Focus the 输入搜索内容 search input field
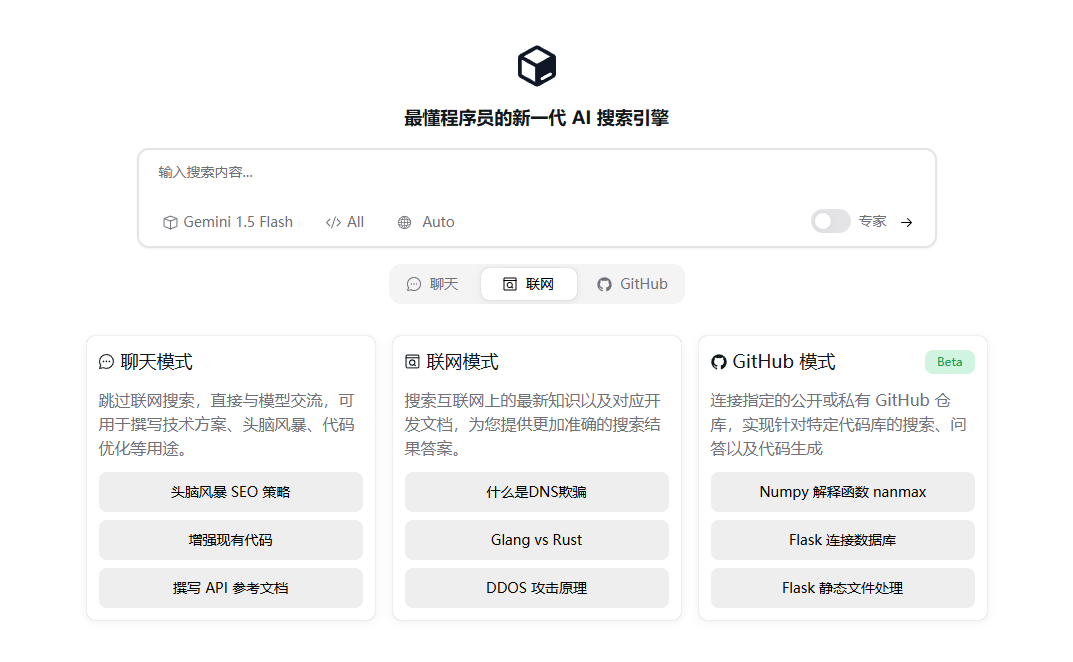 click(536, 172)
